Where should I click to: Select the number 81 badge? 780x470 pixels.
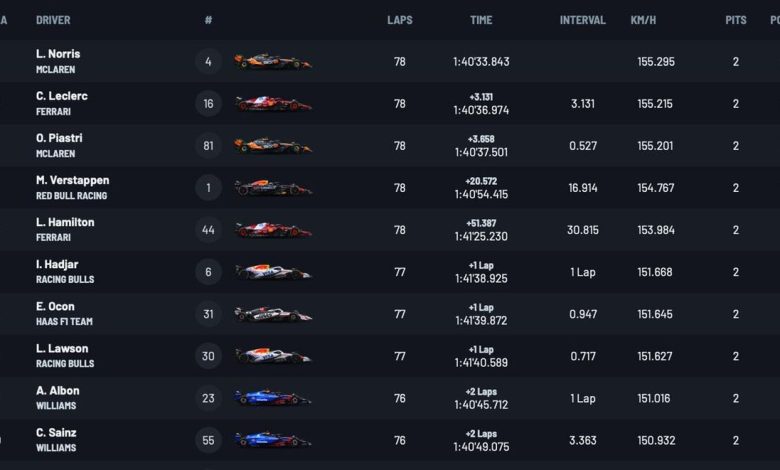coord(208,146)
